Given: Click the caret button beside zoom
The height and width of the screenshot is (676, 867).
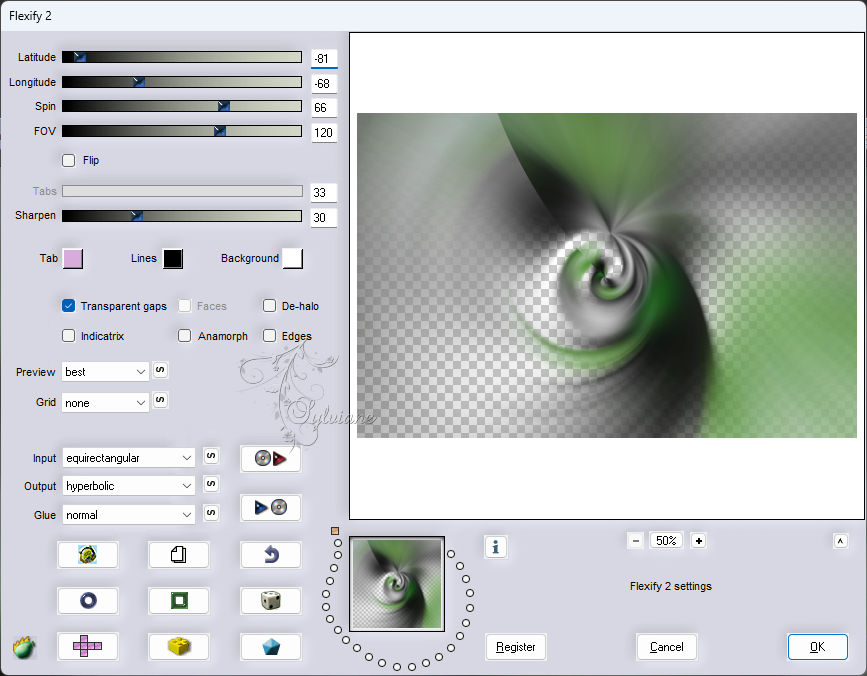Looking at the screenshot, I should pyautogui.click(x=840, y=541).
